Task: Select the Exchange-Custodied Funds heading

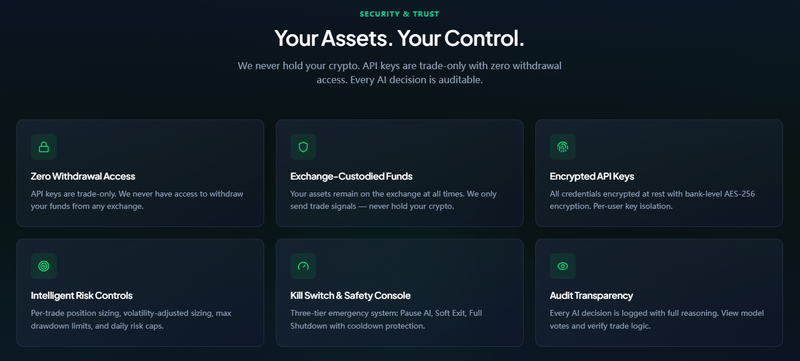Action: pos(352,176)
